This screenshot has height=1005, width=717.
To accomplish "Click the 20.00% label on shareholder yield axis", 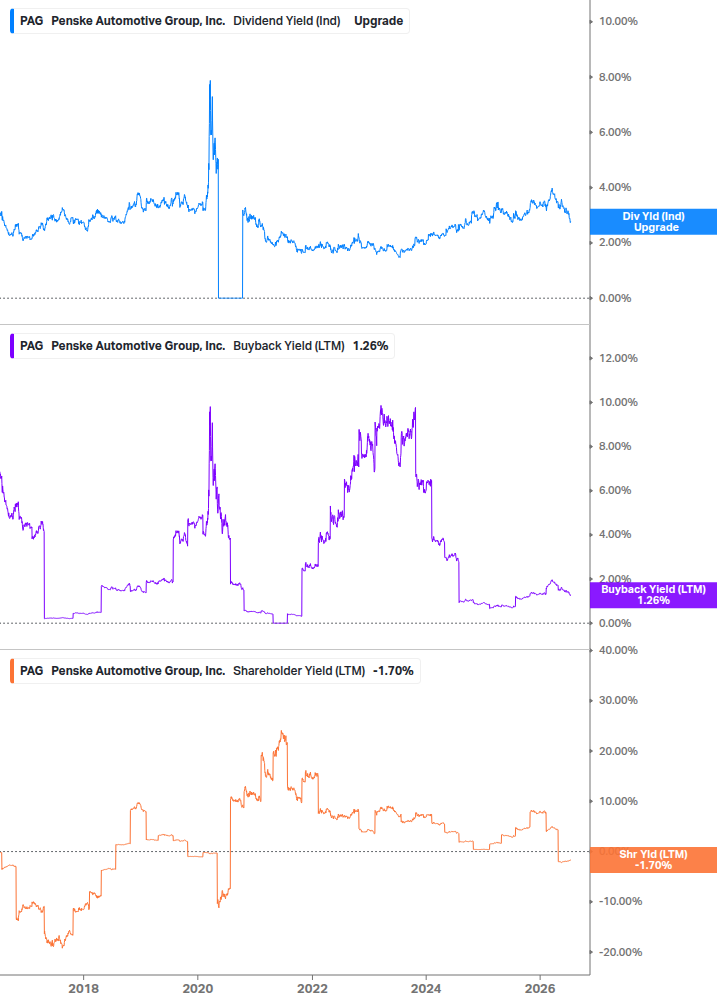I will click(x=618, y=751).
